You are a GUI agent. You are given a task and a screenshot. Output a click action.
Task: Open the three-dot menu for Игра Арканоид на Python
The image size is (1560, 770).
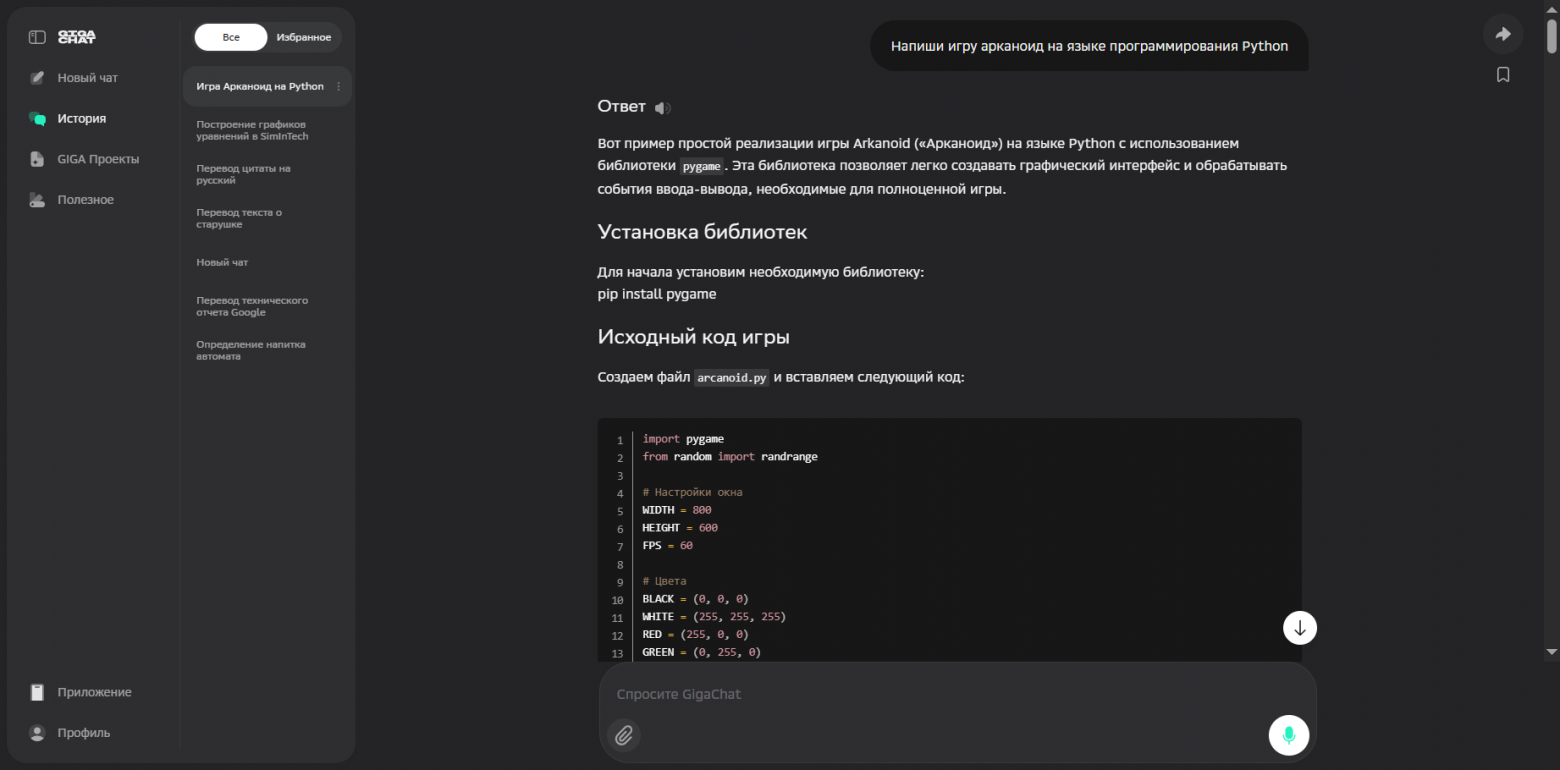[339, 87]
